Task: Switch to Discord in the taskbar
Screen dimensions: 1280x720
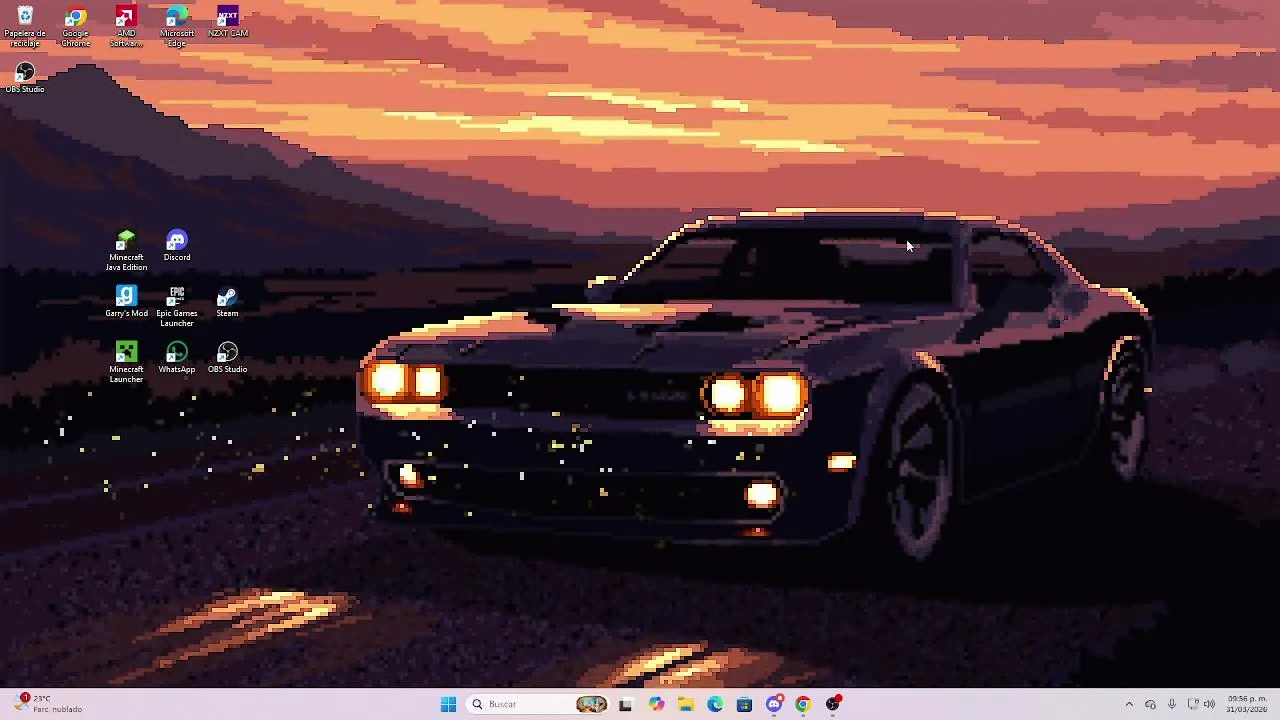Action: [x=774, y=704]
